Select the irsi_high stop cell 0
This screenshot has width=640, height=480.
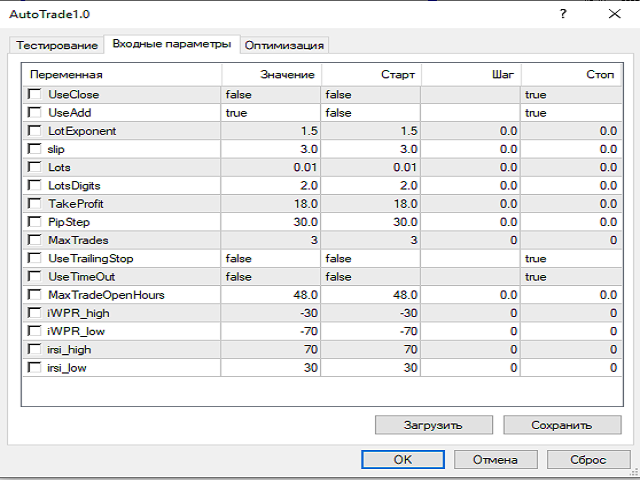pos(571,349)
